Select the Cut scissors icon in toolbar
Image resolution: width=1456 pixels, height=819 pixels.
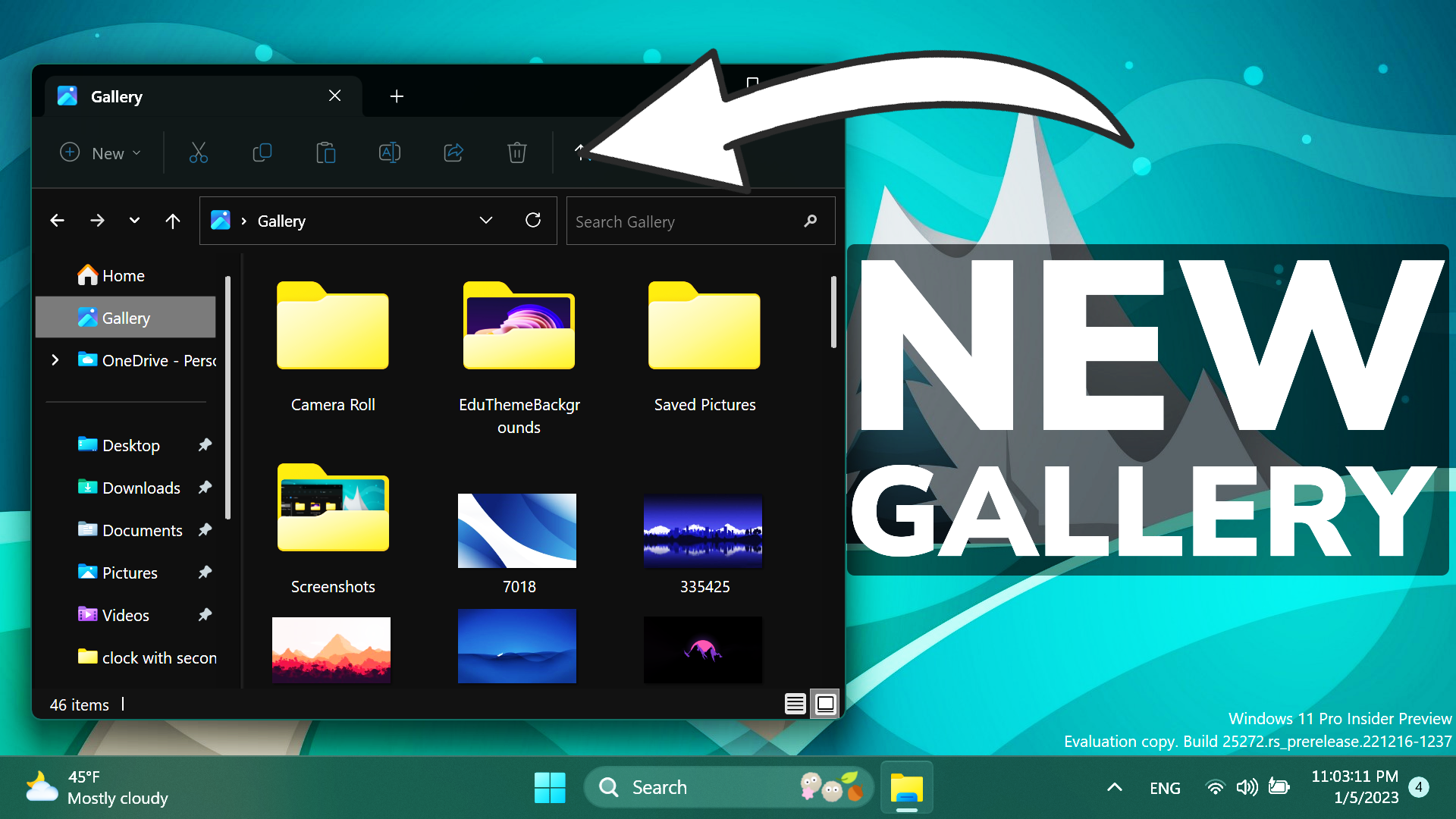(198, 152)
